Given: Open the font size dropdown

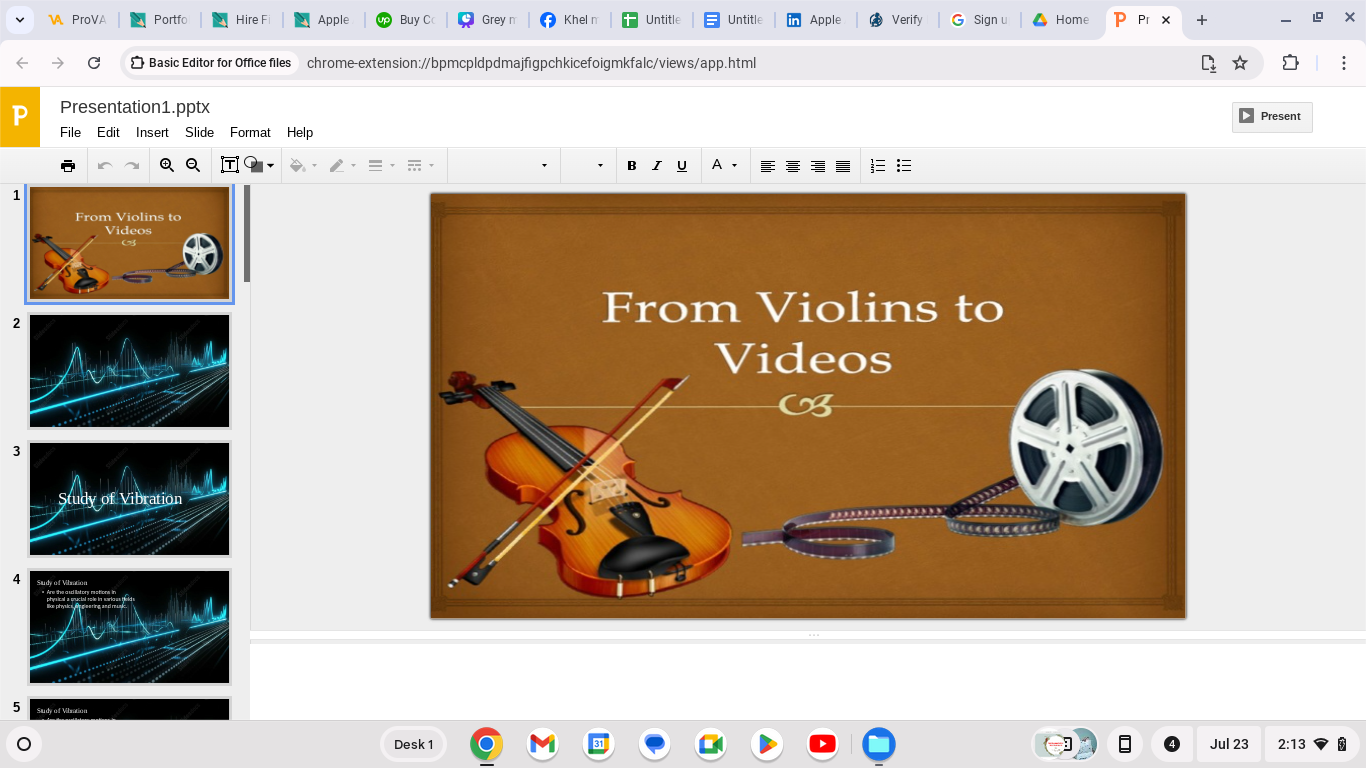Looking at the screenshot, I should 586,166.
